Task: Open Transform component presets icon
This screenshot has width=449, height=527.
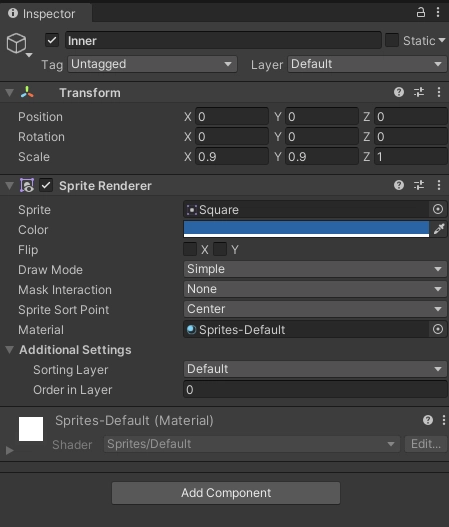Action: 419,92
